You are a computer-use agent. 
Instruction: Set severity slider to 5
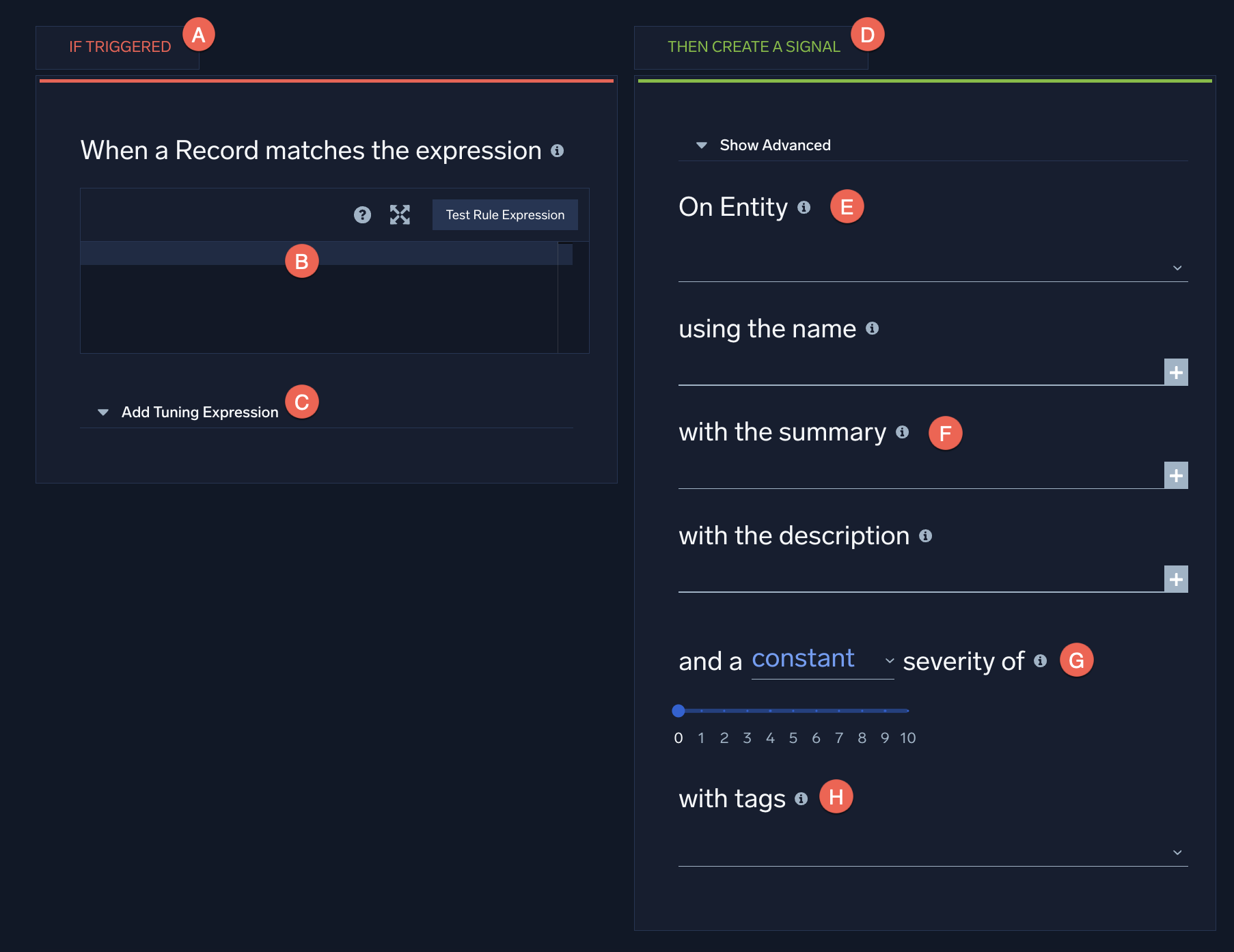point(793,711)
